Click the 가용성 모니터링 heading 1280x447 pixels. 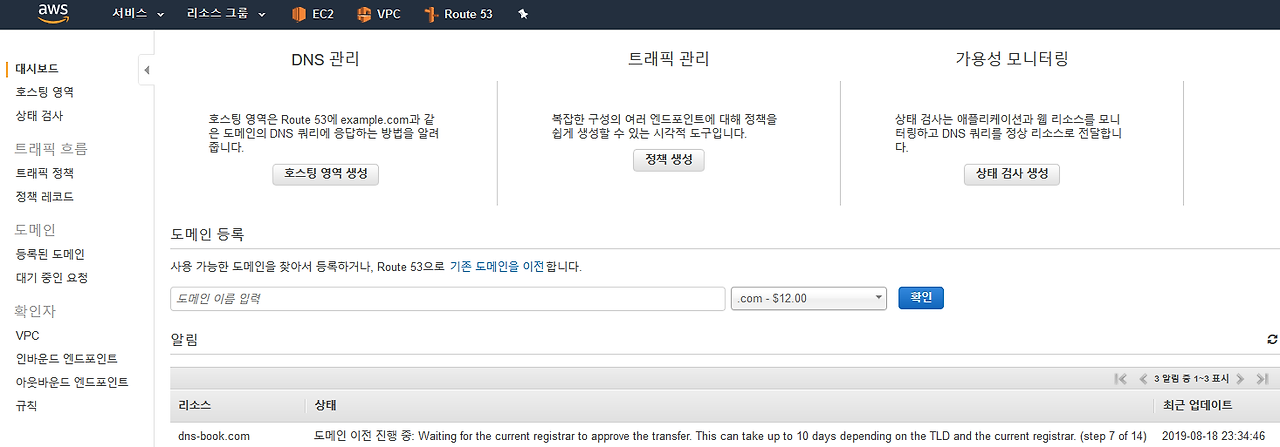pyautogui.click(x=1012, y=59)
